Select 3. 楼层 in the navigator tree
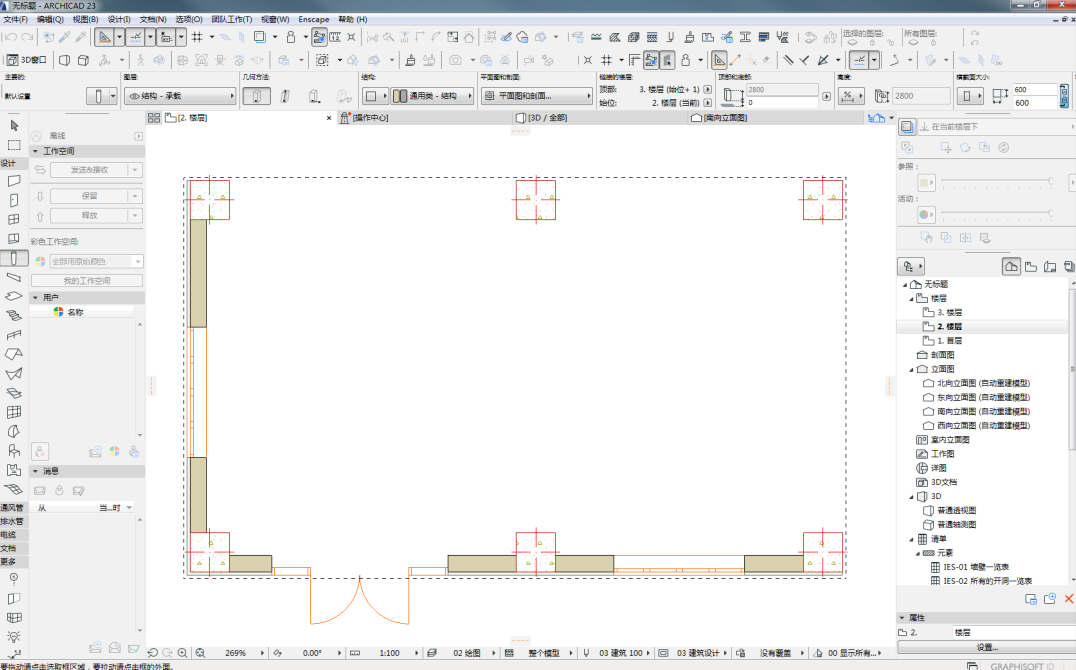Viewport: 1076px width, 670px height. pyautogui.click(x=949, y=313)
